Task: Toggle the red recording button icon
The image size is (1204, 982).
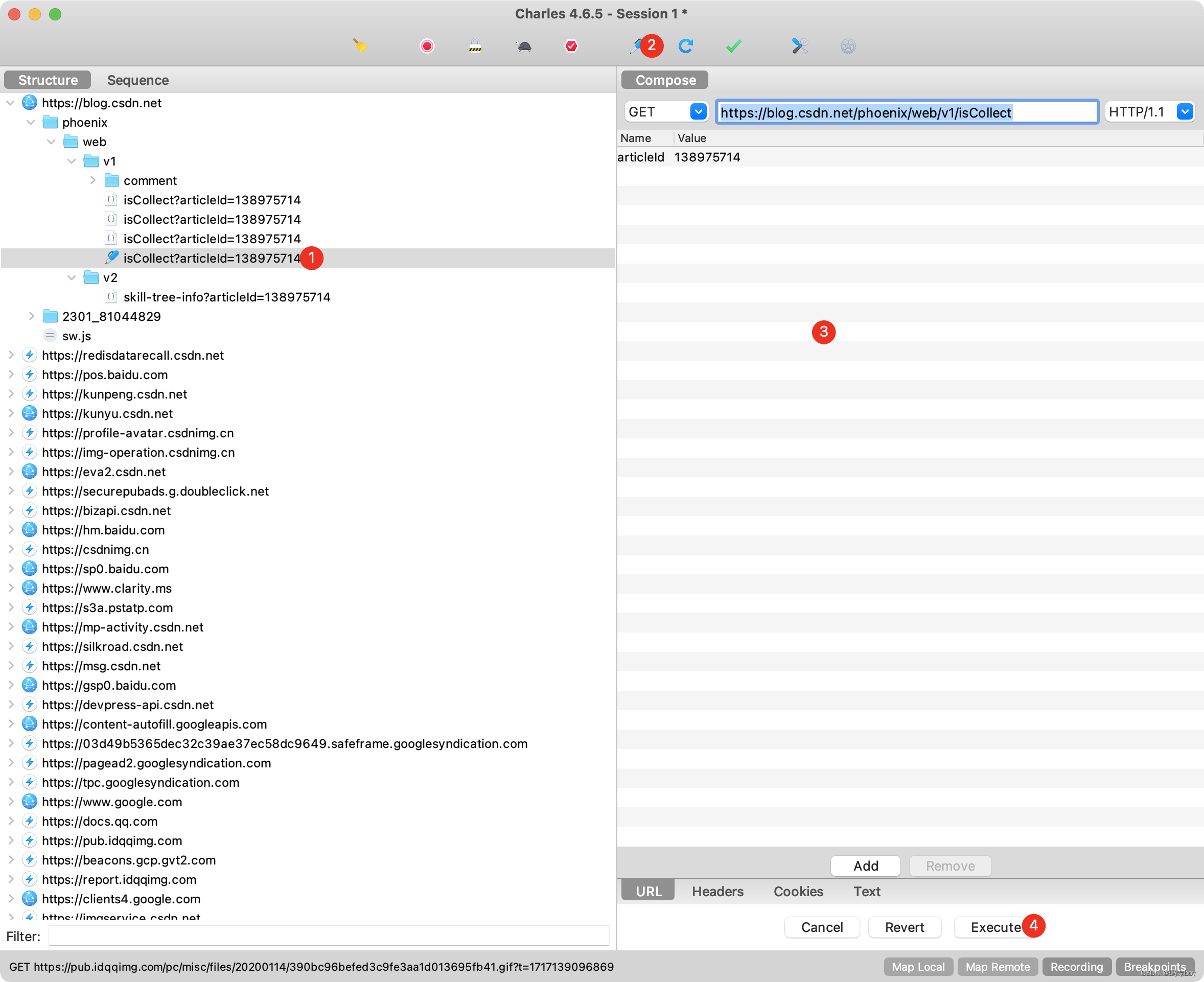Action: point(427,46)
